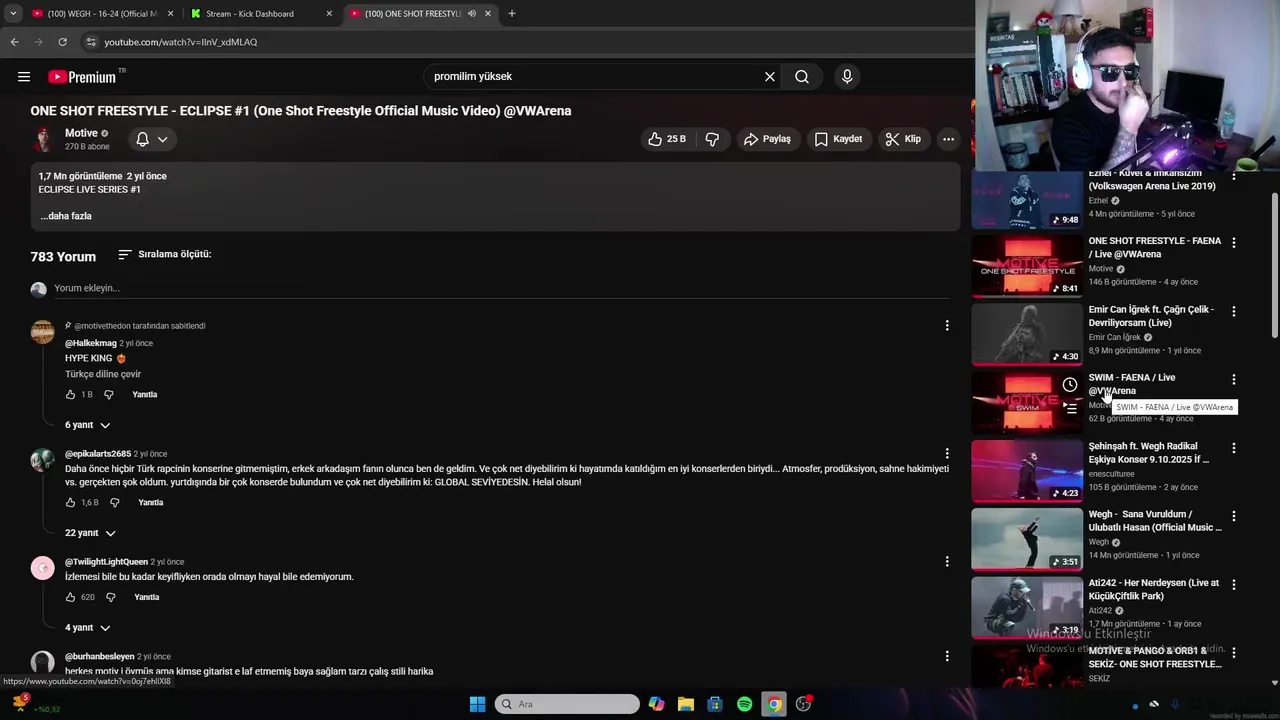Open @TwilightLightQueen user profile link
This screenshot has height=720, width=1280.
click(106, 562)
